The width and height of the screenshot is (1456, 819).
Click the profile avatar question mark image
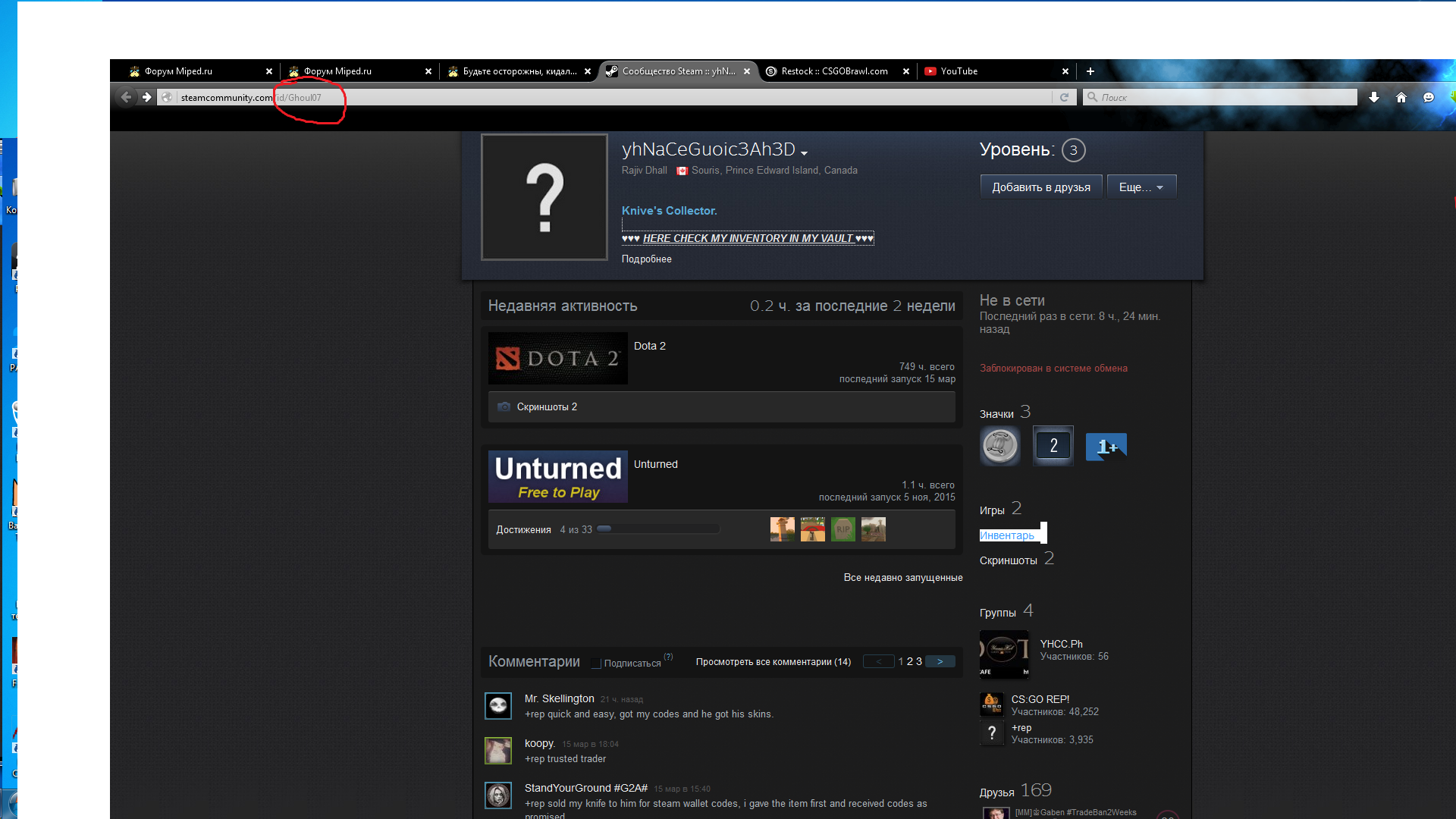tap(544, 197)
